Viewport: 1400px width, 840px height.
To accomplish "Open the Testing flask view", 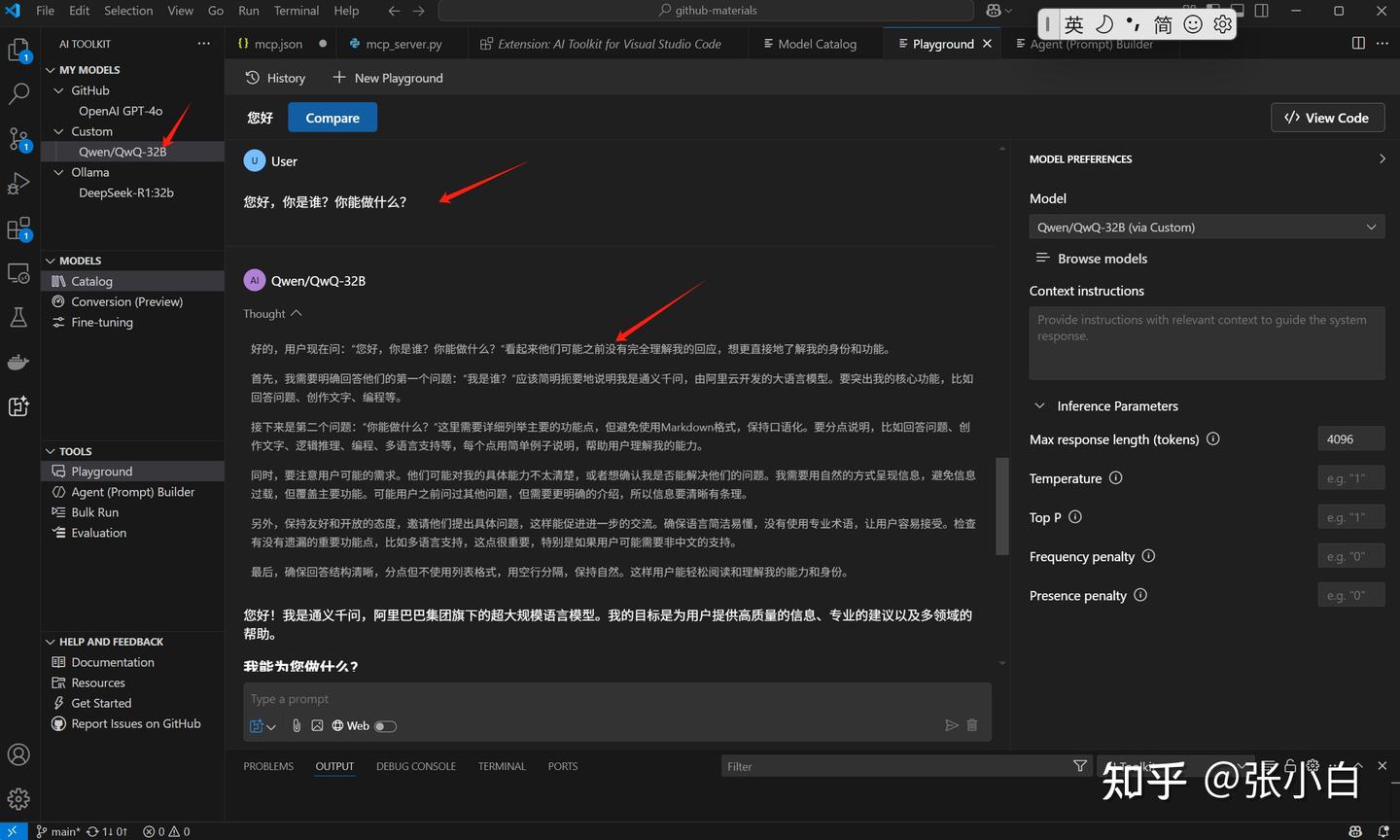I will pos(18,317).
